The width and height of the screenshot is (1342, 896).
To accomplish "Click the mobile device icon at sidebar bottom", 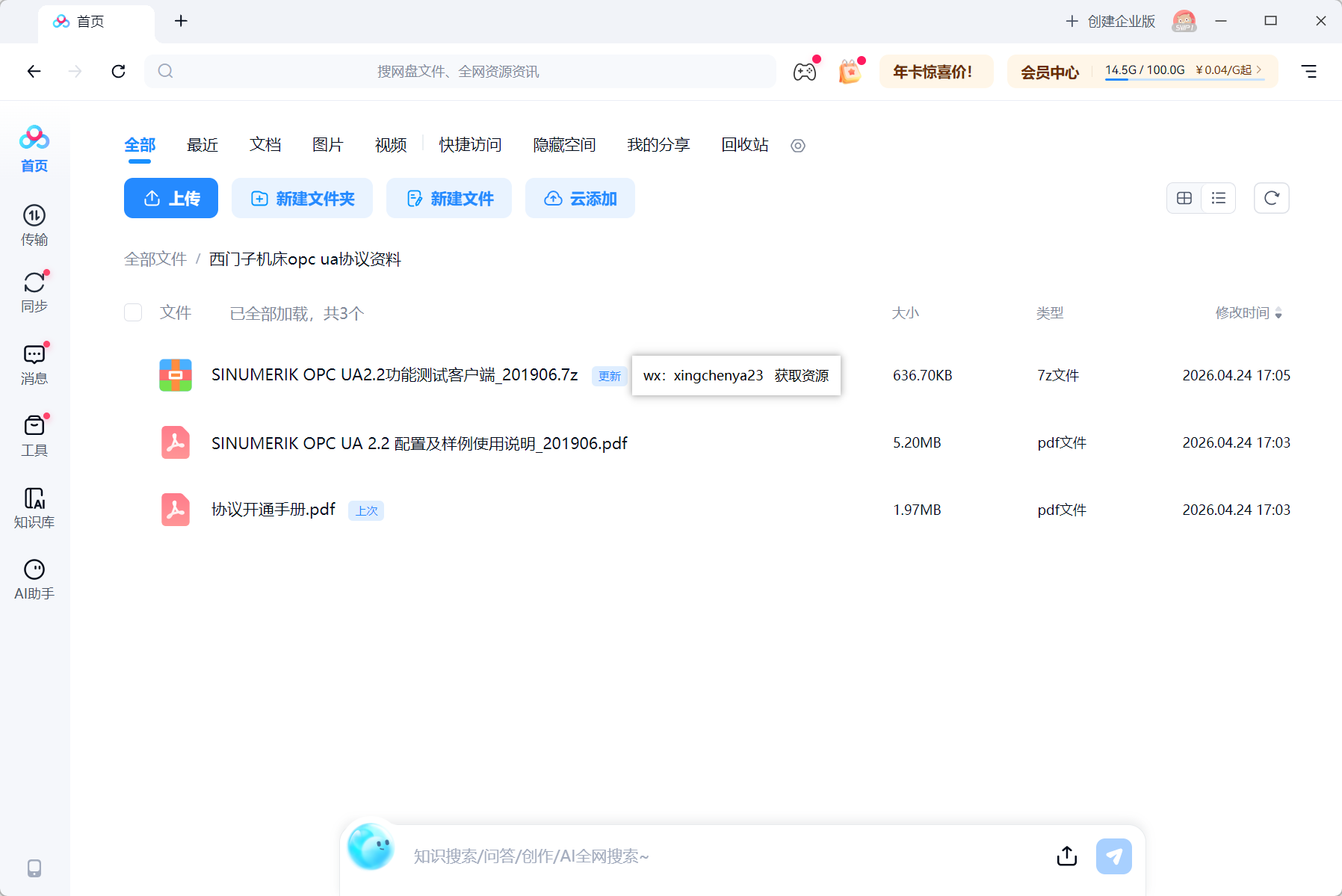I will click(34, 868).
